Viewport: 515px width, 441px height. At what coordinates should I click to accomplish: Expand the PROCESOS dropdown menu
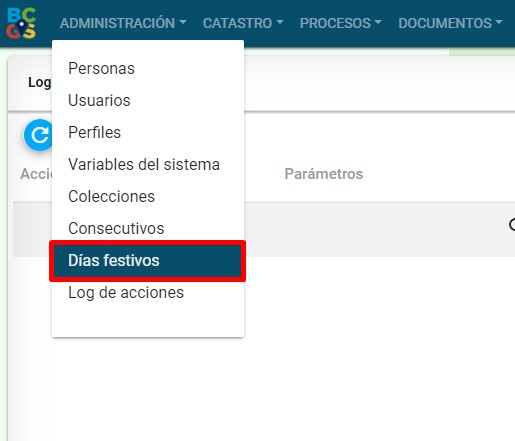click(340, 23)
